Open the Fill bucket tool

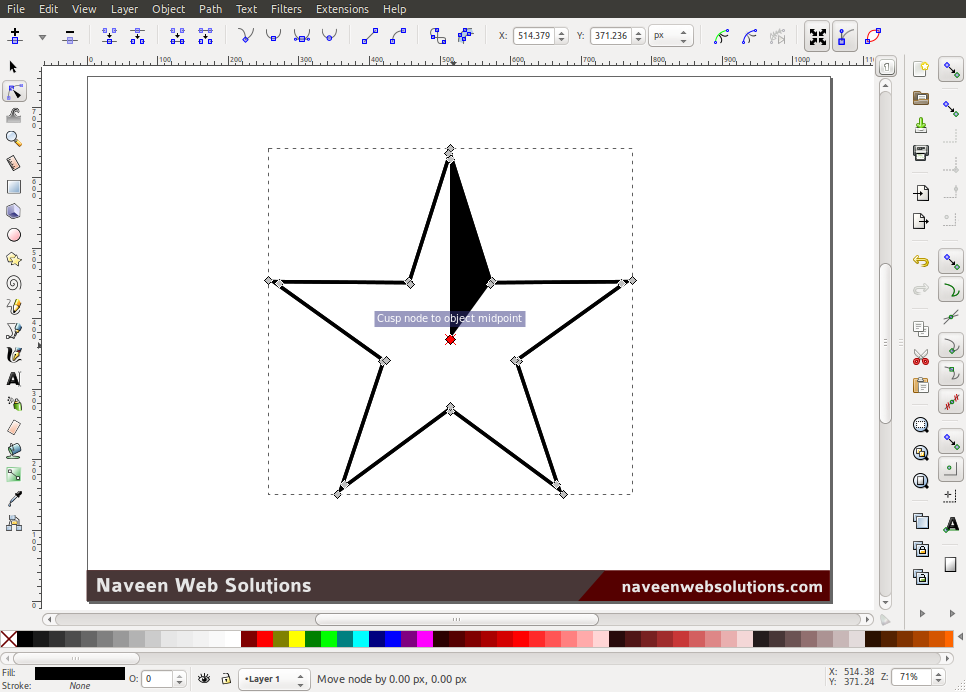(14, 450)
